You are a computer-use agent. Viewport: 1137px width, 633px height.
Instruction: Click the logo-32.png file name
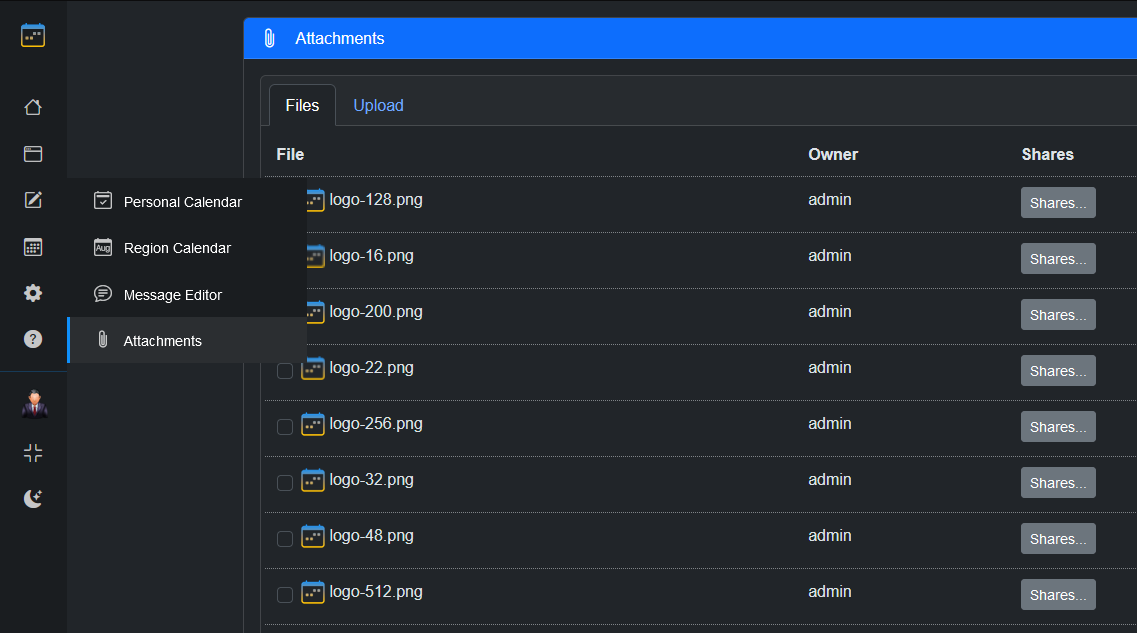point(371,480)
